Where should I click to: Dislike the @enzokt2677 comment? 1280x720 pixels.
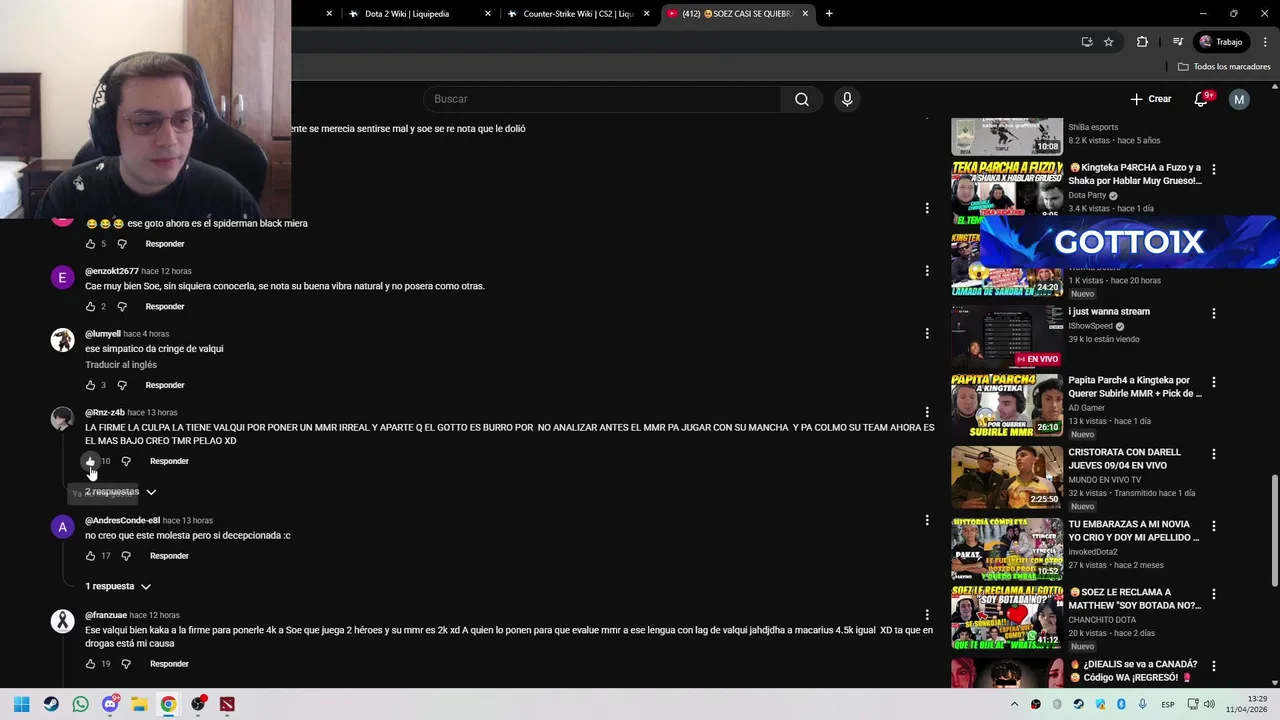[x=122, y=307]
